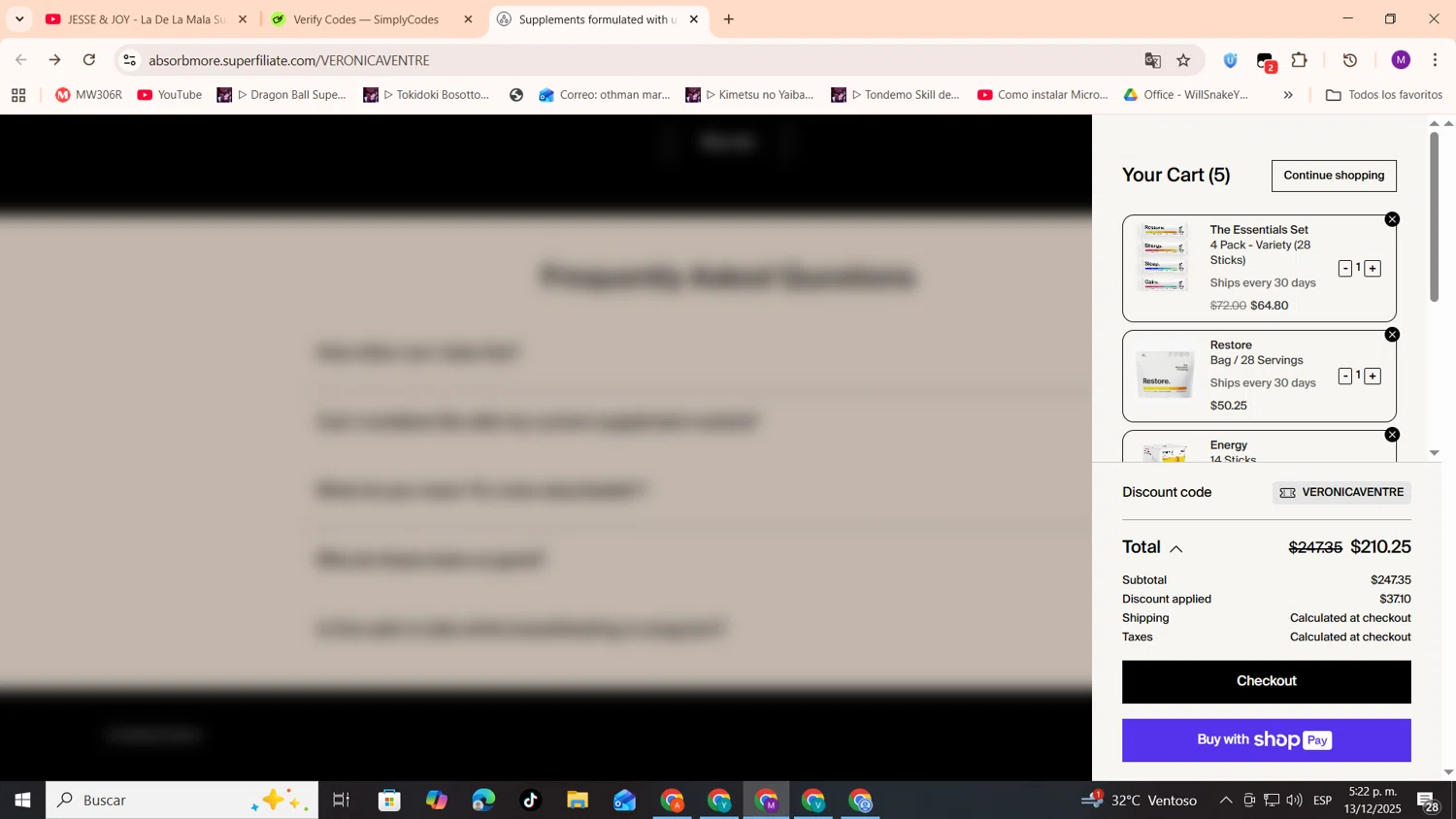Show hidden system tray icons
This screenshot has width=1456, height=819.
[x=1225, y=801]
